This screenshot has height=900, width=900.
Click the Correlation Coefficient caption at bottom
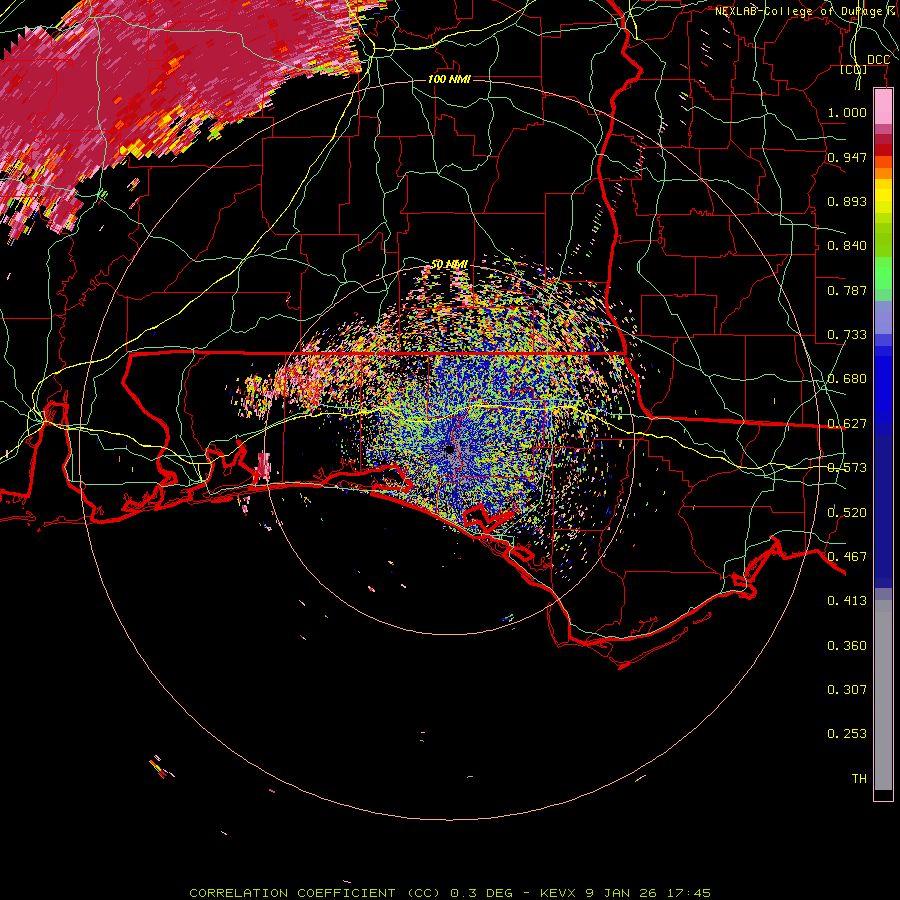point(450,893)
